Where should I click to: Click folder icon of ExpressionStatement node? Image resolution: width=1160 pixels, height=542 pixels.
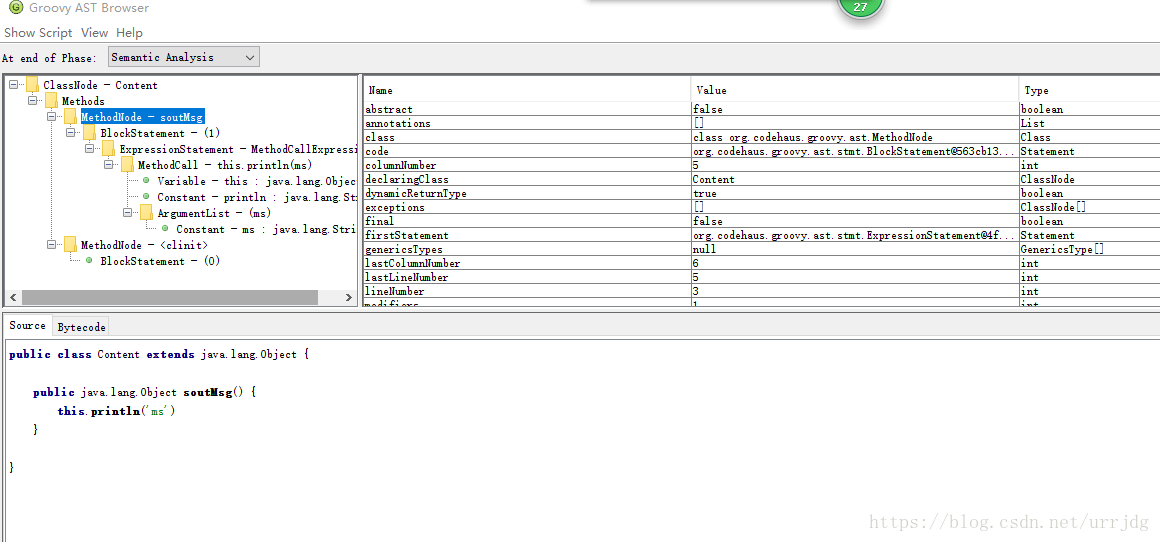coord(109,149)
